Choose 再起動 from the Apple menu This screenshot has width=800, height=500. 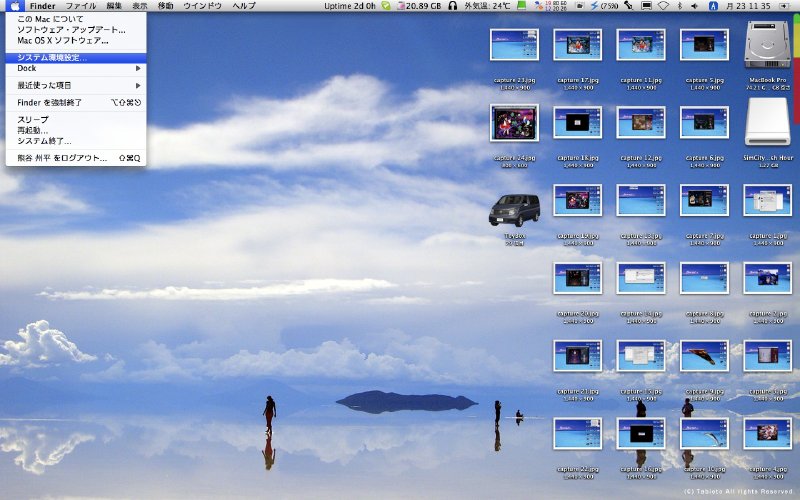coord(76,130)
